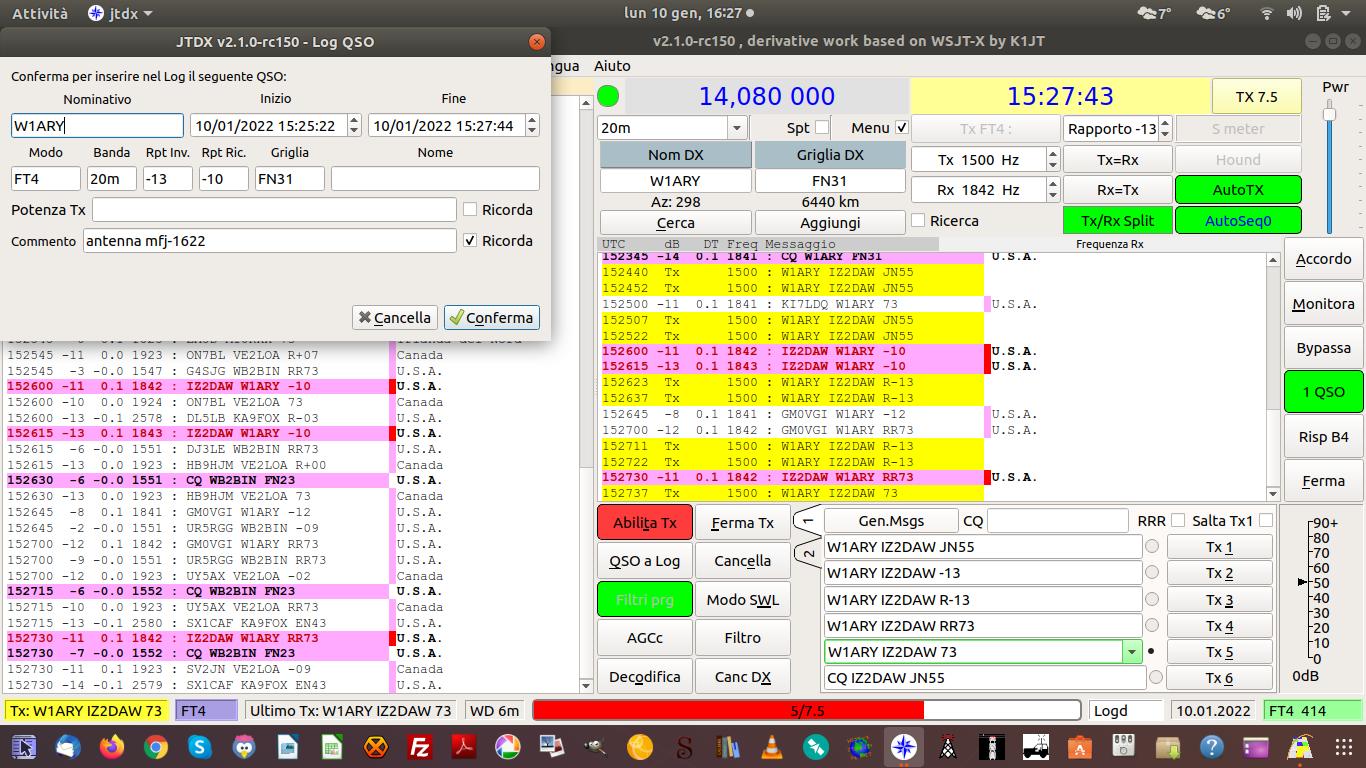Click the Ferma Tx button
Image resolution: width=1366 pixels, height=768 pixels.
point(742,522)
